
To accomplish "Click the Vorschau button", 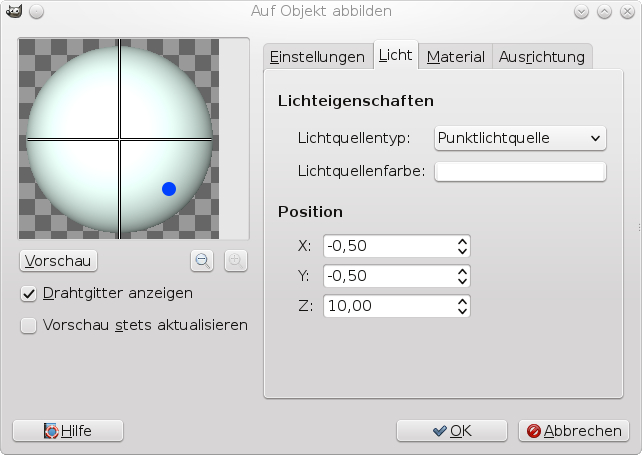I will (58, 261).
